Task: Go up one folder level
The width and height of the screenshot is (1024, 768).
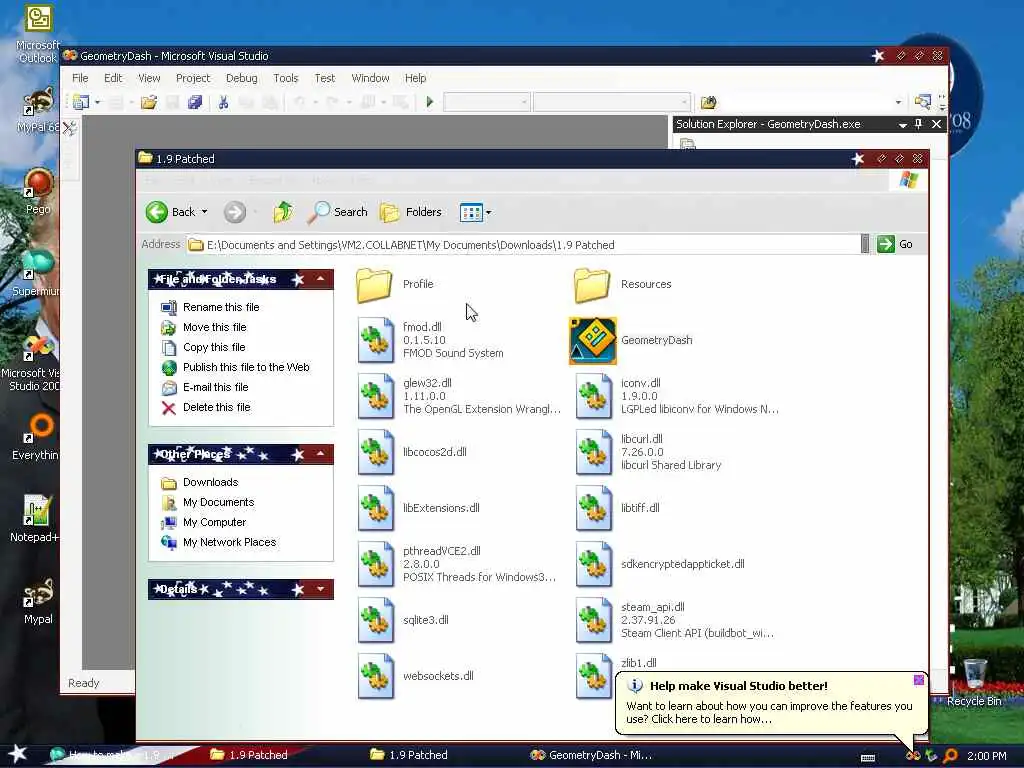Action: coord(283,212)
